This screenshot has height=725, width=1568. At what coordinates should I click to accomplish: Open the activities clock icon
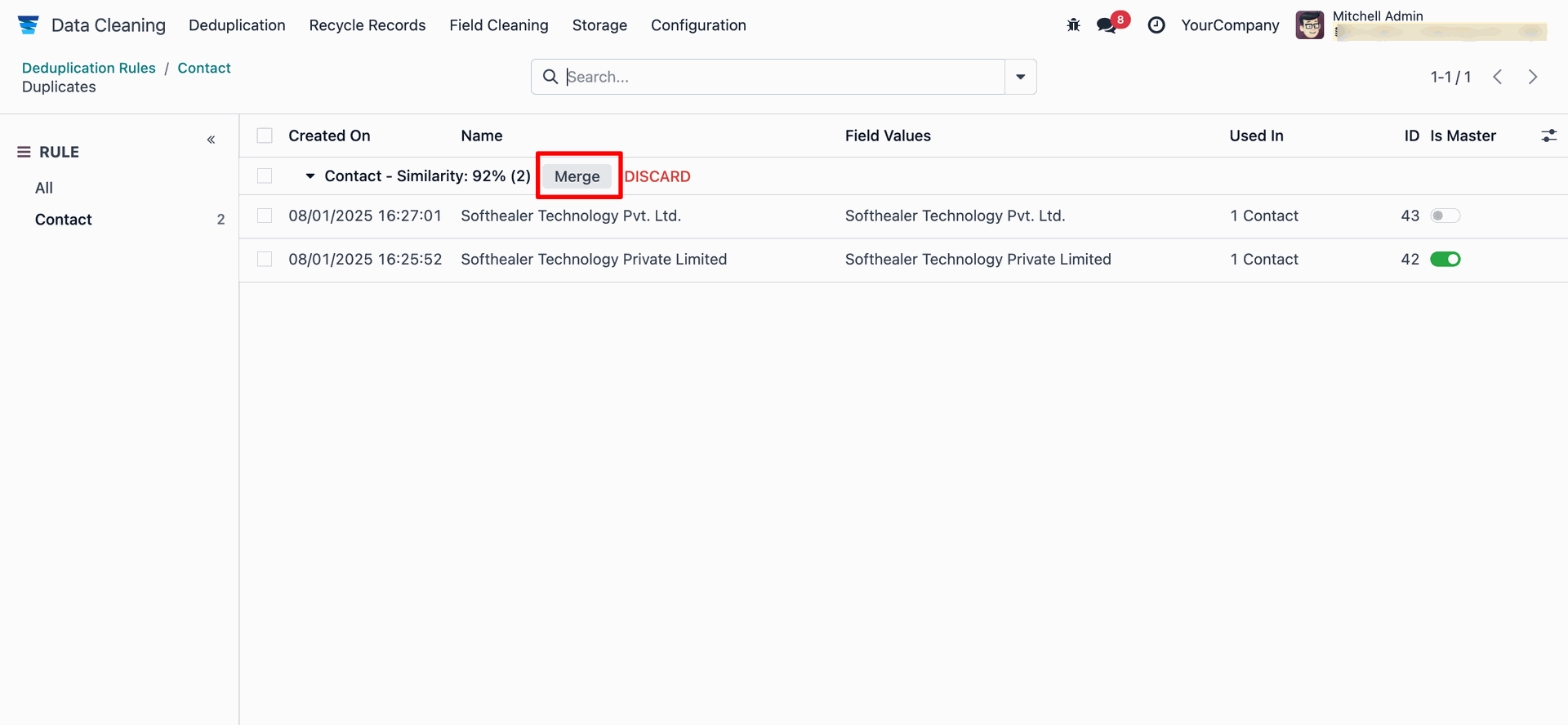(x=1156, y=25)
